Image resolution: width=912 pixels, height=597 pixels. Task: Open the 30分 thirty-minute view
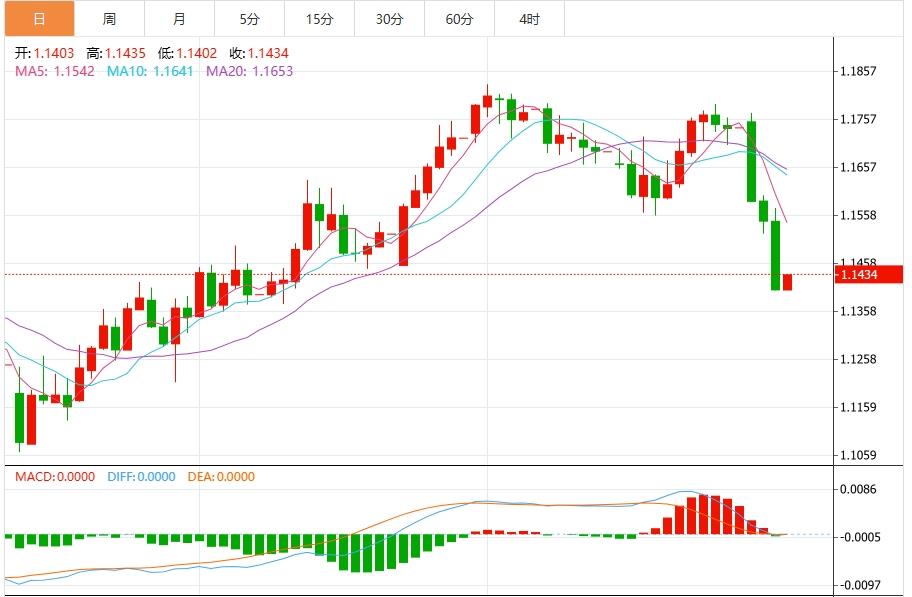click(x=389, y=18)
